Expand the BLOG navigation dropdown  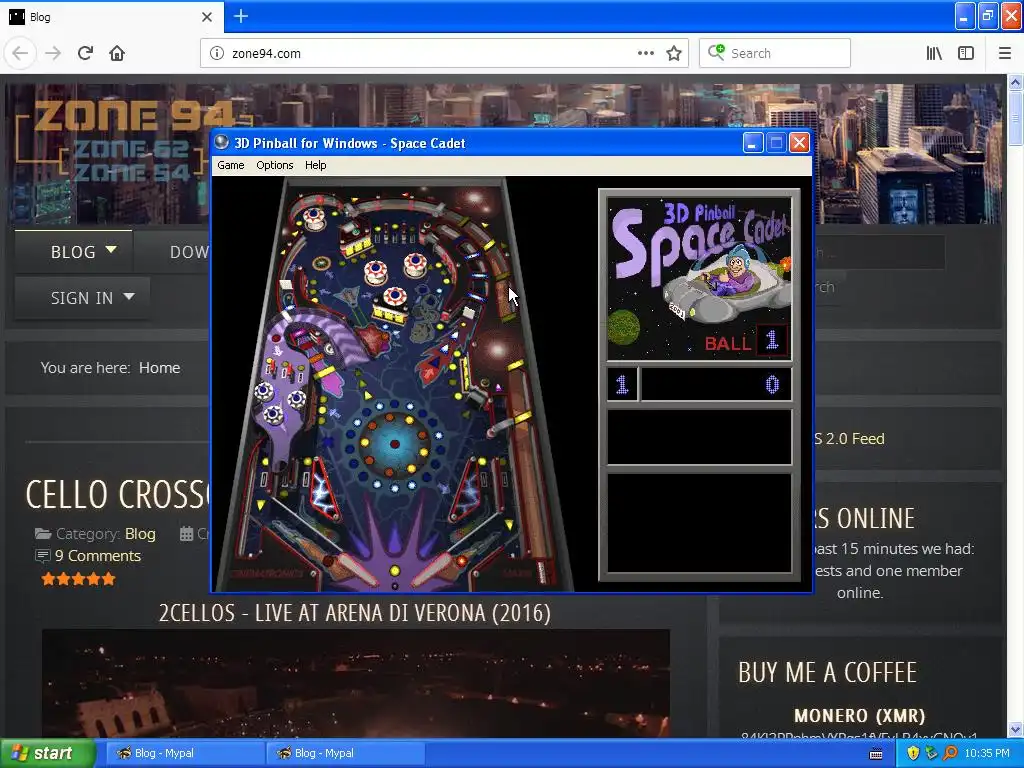(72, 251)
